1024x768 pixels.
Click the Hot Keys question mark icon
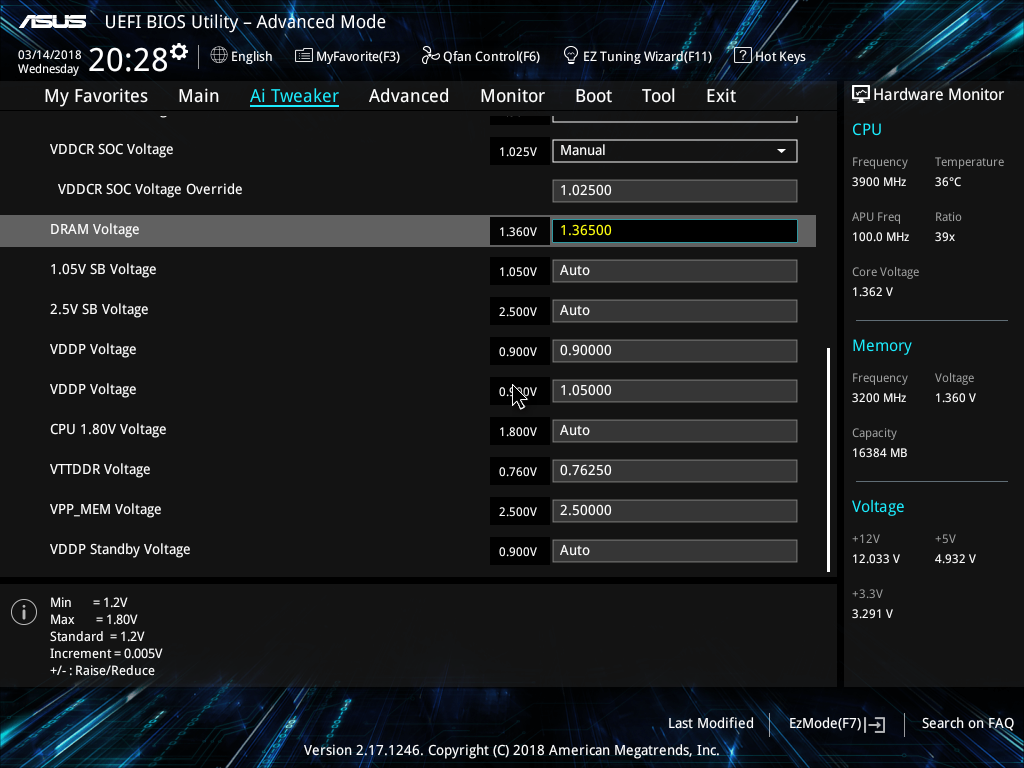point(743,56)
